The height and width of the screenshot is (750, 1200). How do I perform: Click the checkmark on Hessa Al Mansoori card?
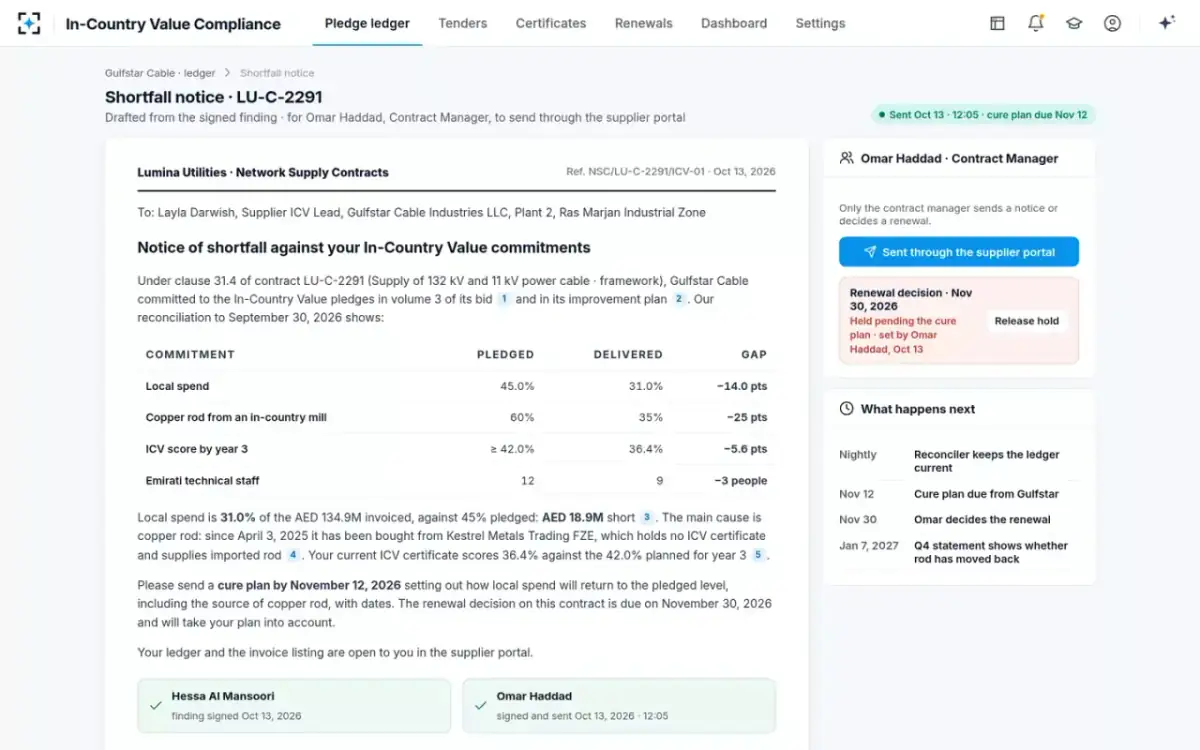click(x=155, y=705)
